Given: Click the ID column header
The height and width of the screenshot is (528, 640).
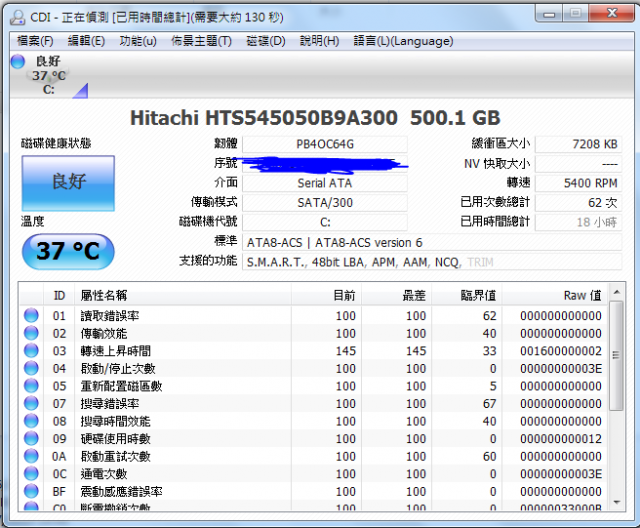Looking at the screenshot, I should coord(59,295).
